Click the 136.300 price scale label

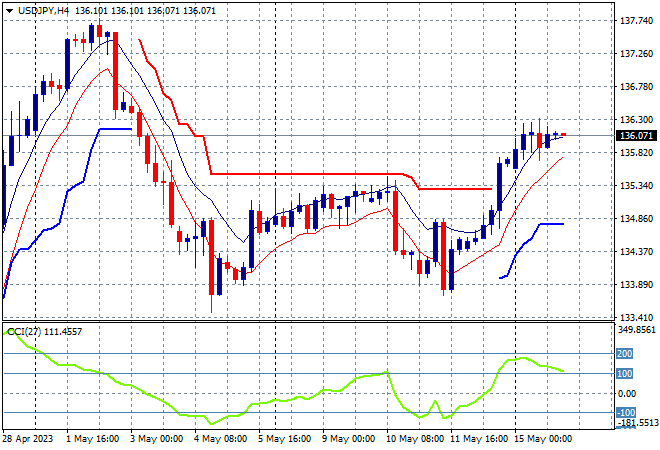(636, 120)
